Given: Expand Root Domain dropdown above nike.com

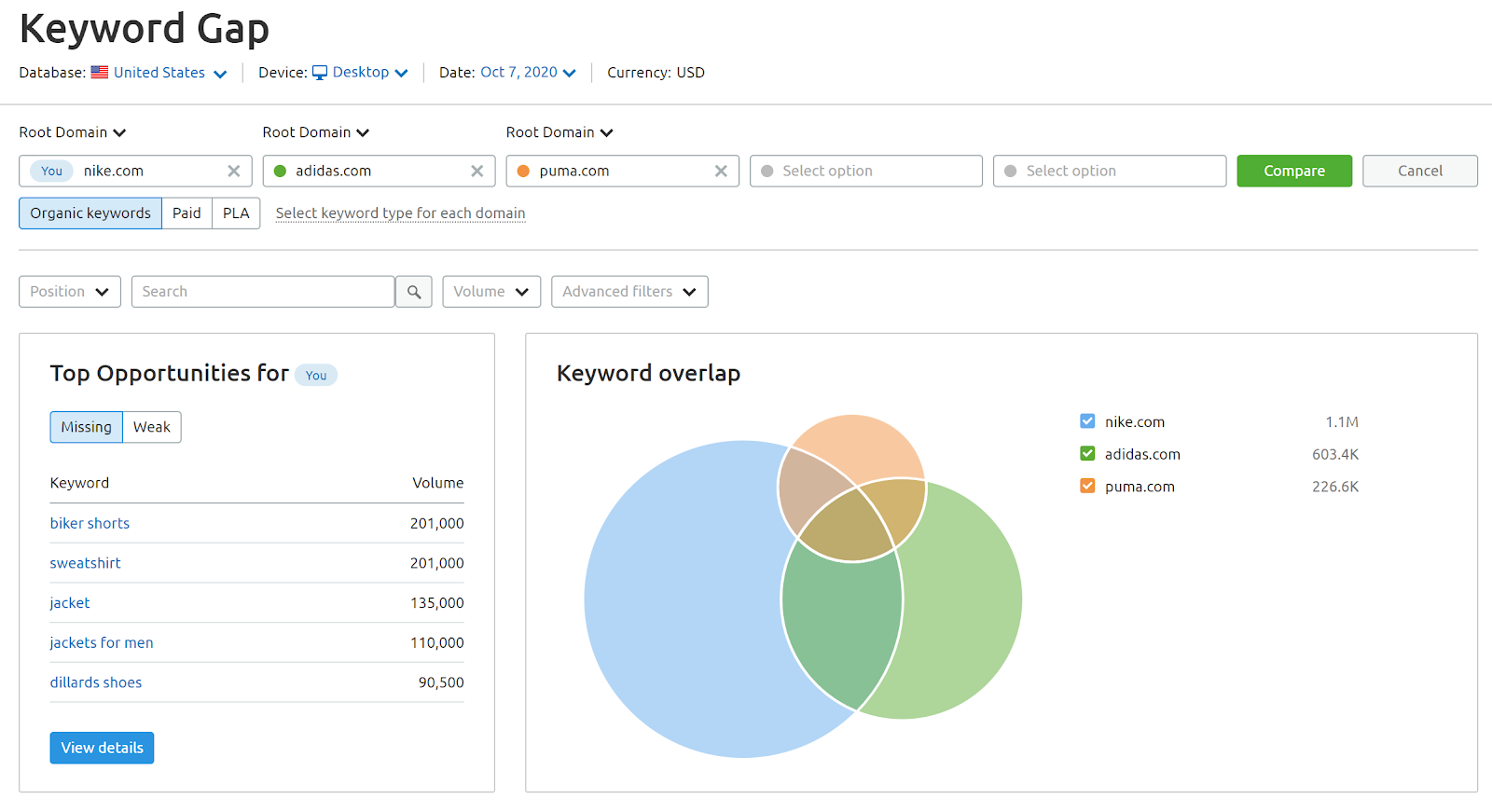Looking at the screenshot, I should pos(73,132).
